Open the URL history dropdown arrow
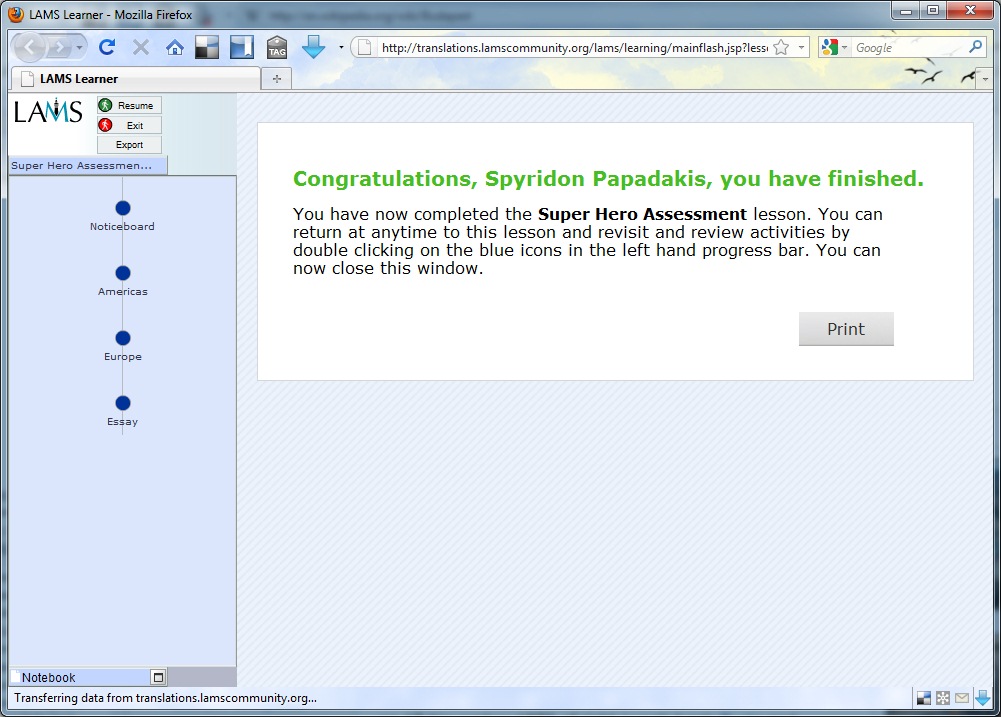1001x717 pixels. [801, 47]
